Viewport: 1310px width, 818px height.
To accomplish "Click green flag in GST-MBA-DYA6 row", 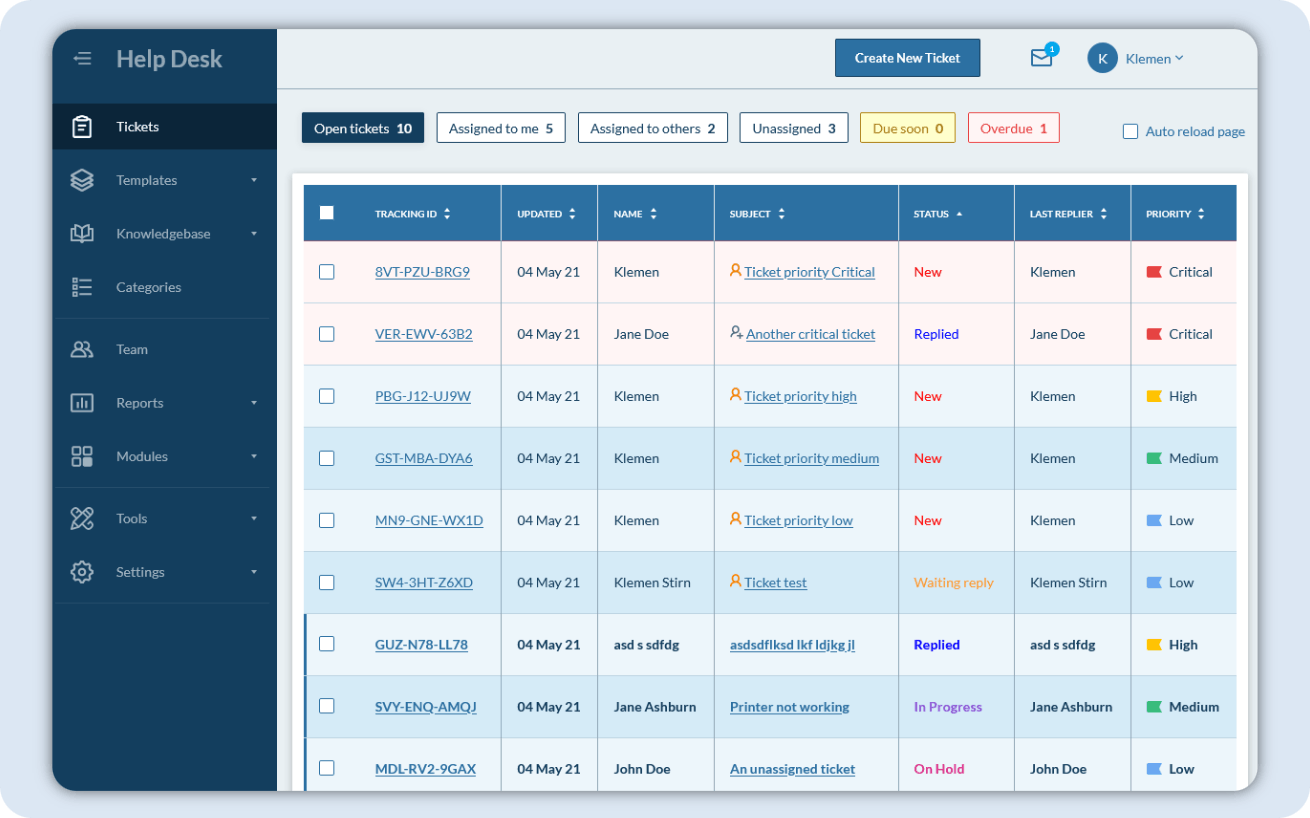I will 1154,458.
